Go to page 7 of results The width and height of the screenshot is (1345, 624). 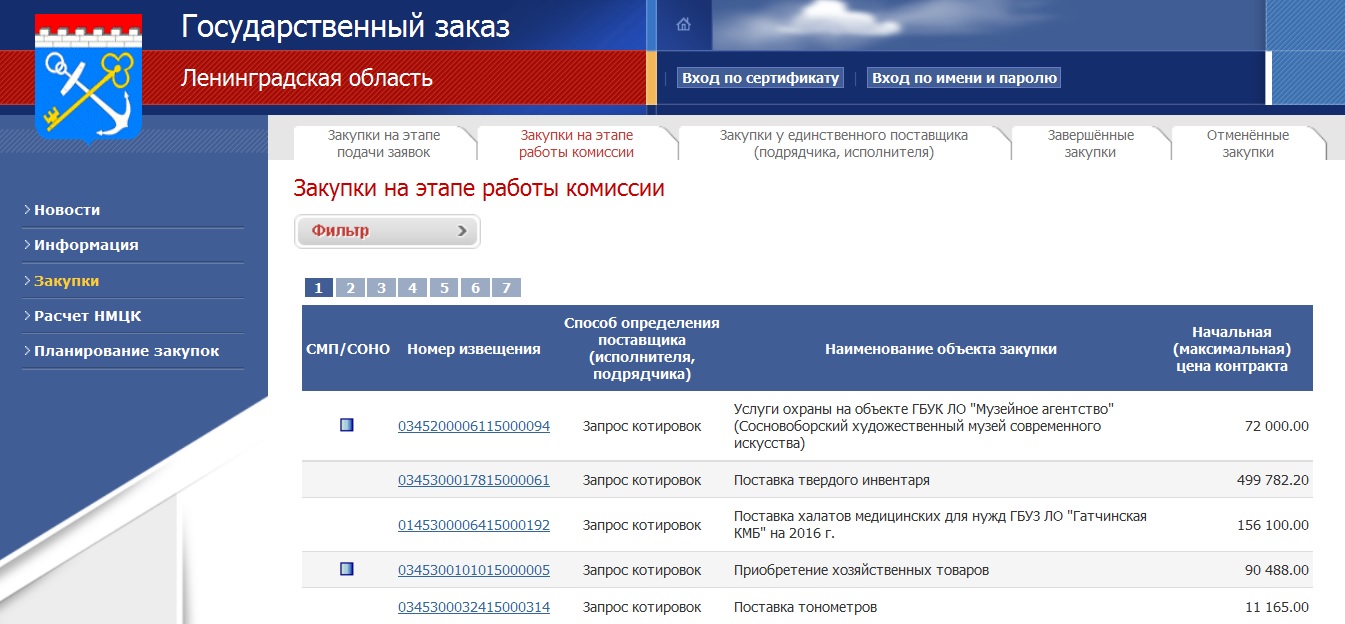pos(507,288)
